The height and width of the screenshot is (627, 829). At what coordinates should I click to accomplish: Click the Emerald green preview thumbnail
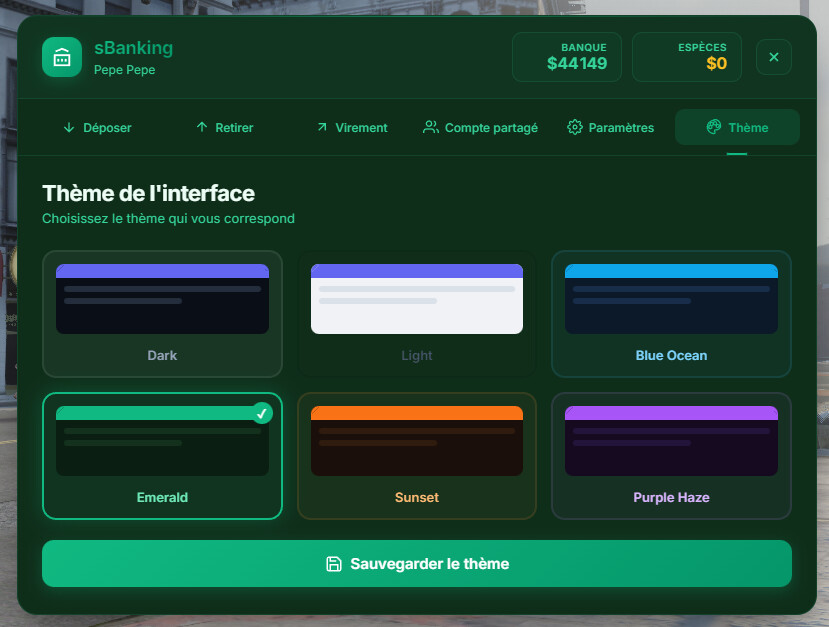[162, 441]
